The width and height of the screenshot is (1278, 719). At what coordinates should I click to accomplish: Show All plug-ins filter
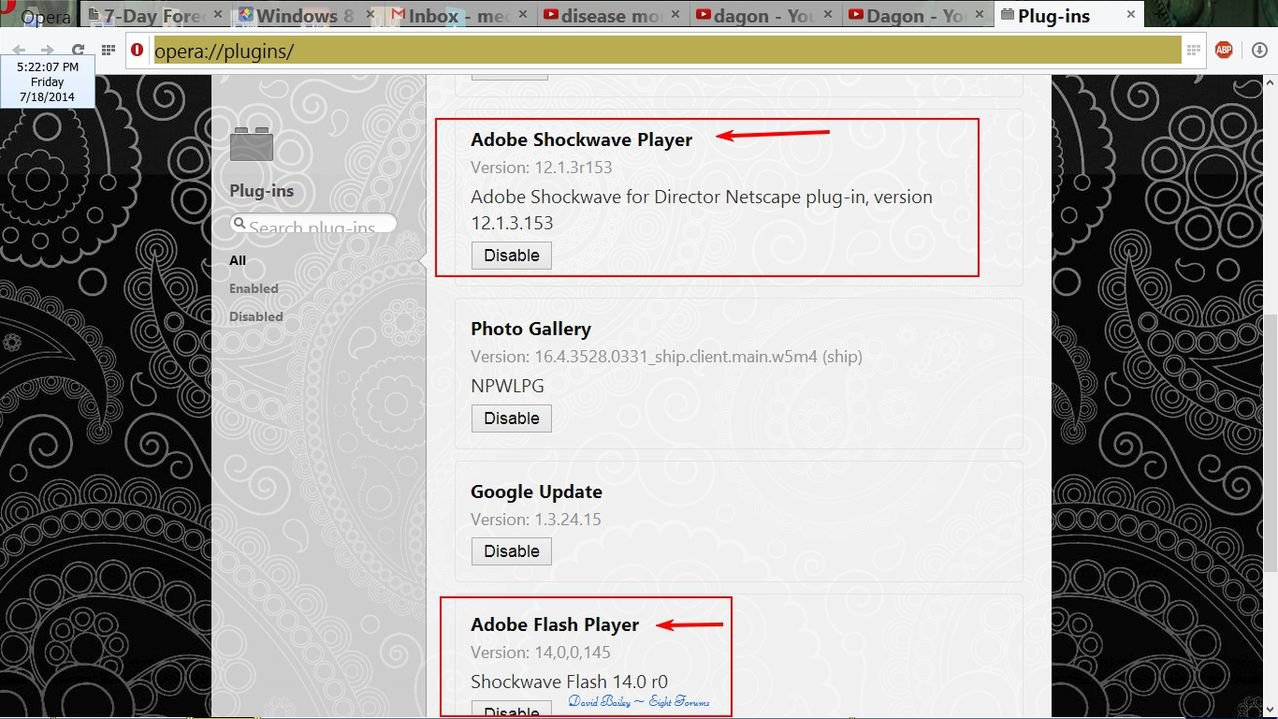pos(237,260)
